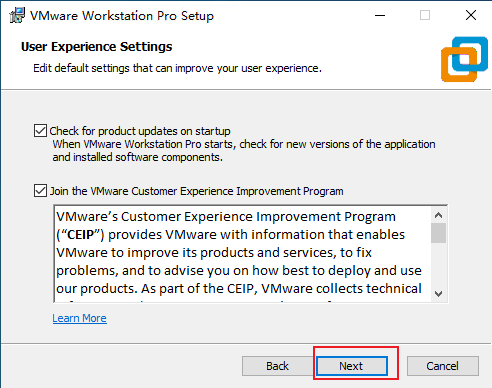
Task: Proceed by clicking the Next button
Action: click(x=352, y=366)
